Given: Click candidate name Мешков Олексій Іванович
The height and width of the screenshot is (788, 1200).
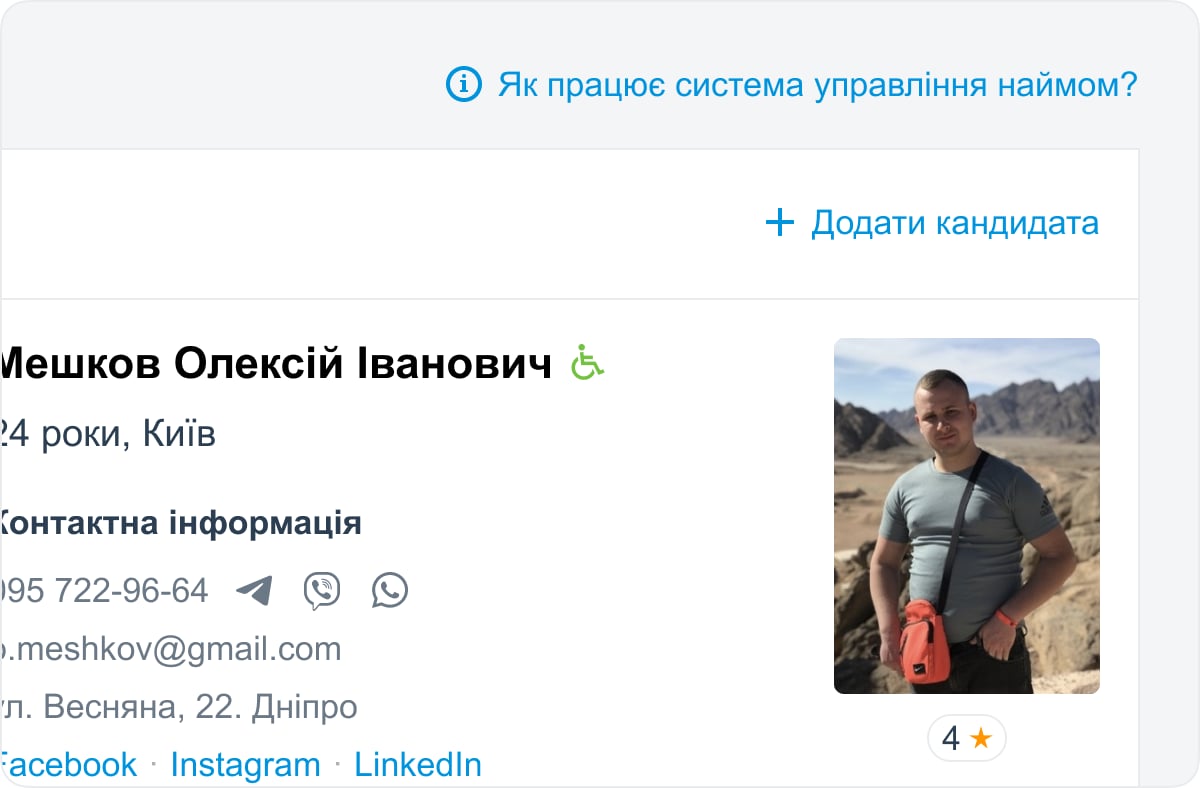Looking at the screenshot, I should 276,365.
